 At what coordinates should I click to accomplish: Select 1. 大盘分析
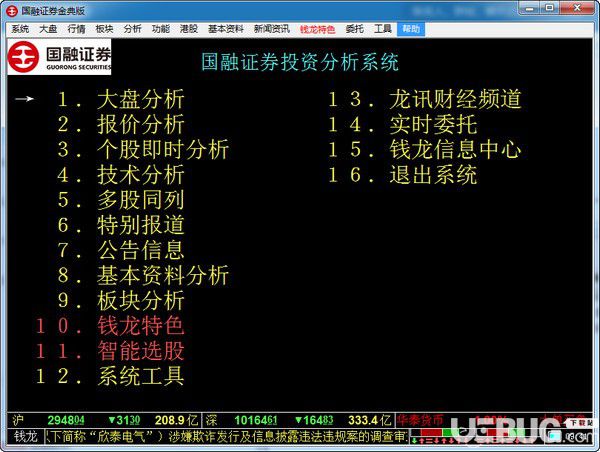121,100
